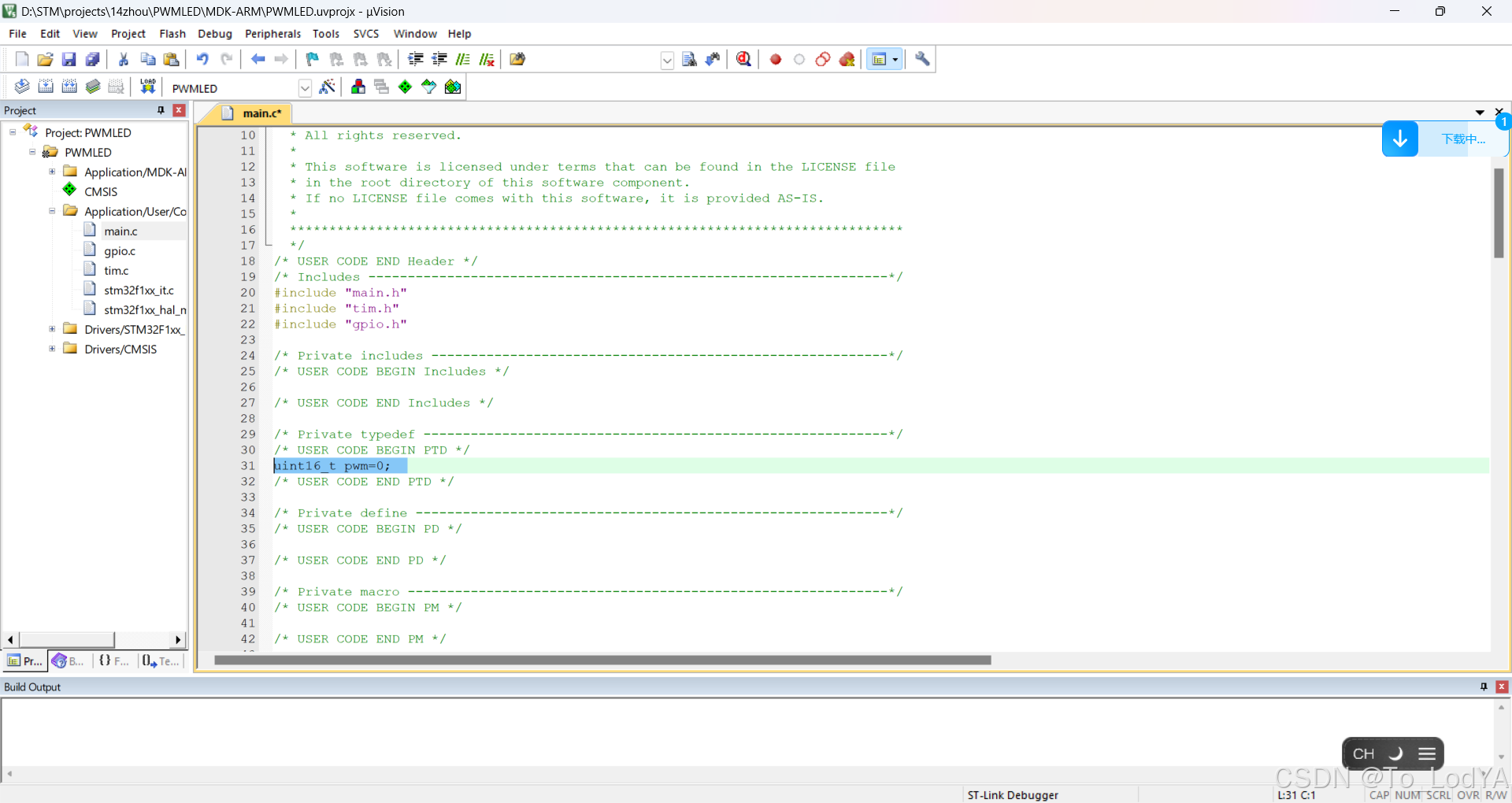This screenshot has width=1512, height=803.
Task: Click the editor vertical scrollbar thumb
Action: pyautogui.click(x=1499, y=213)
